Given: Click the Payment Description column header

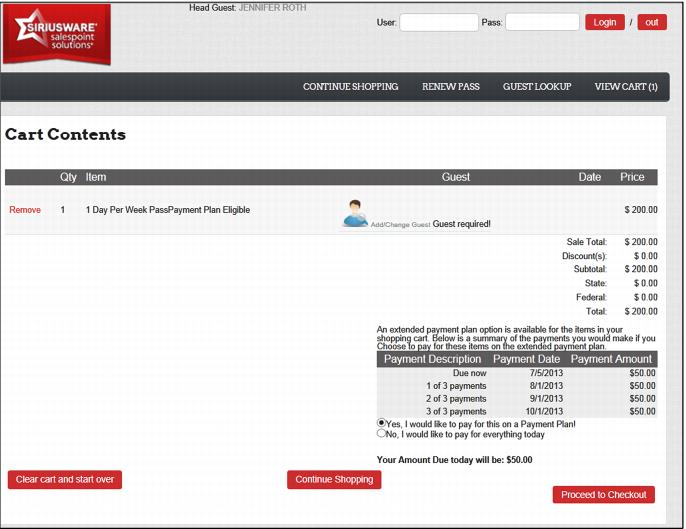Looking at the screenshot, I should [432, 359].
